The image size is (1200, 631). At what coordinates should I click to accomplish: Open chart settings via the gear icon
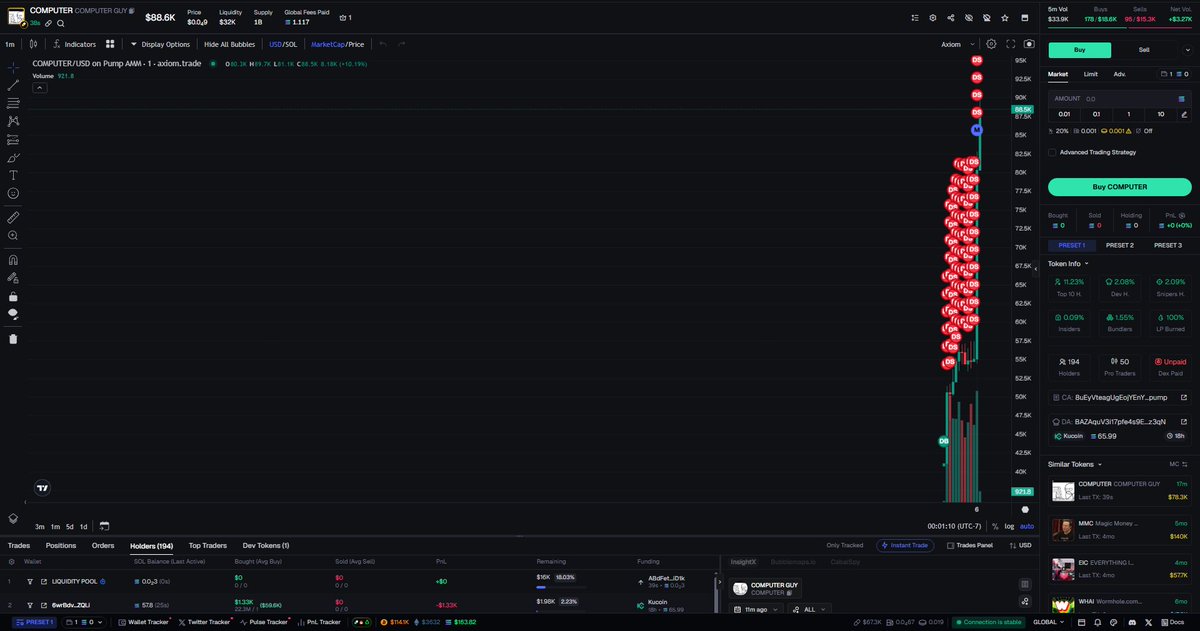pos(991,44)
